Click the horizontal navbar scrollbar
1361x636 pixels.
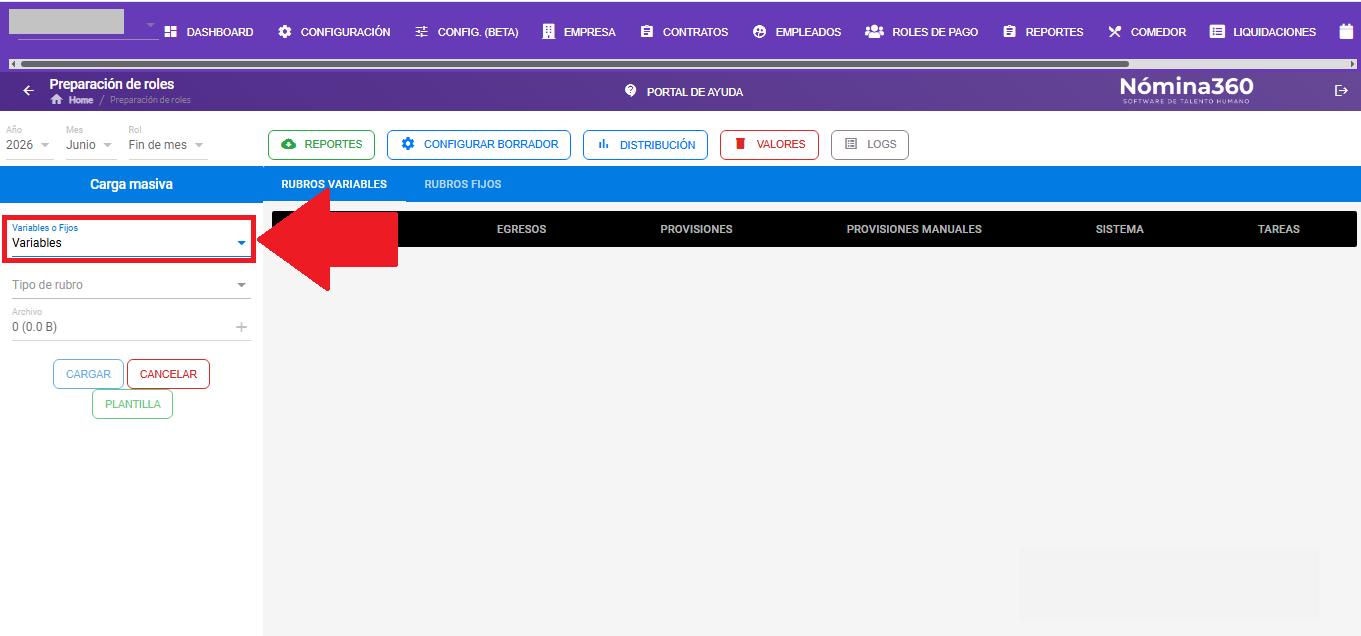pyautogui.click(x=575, y=64)
